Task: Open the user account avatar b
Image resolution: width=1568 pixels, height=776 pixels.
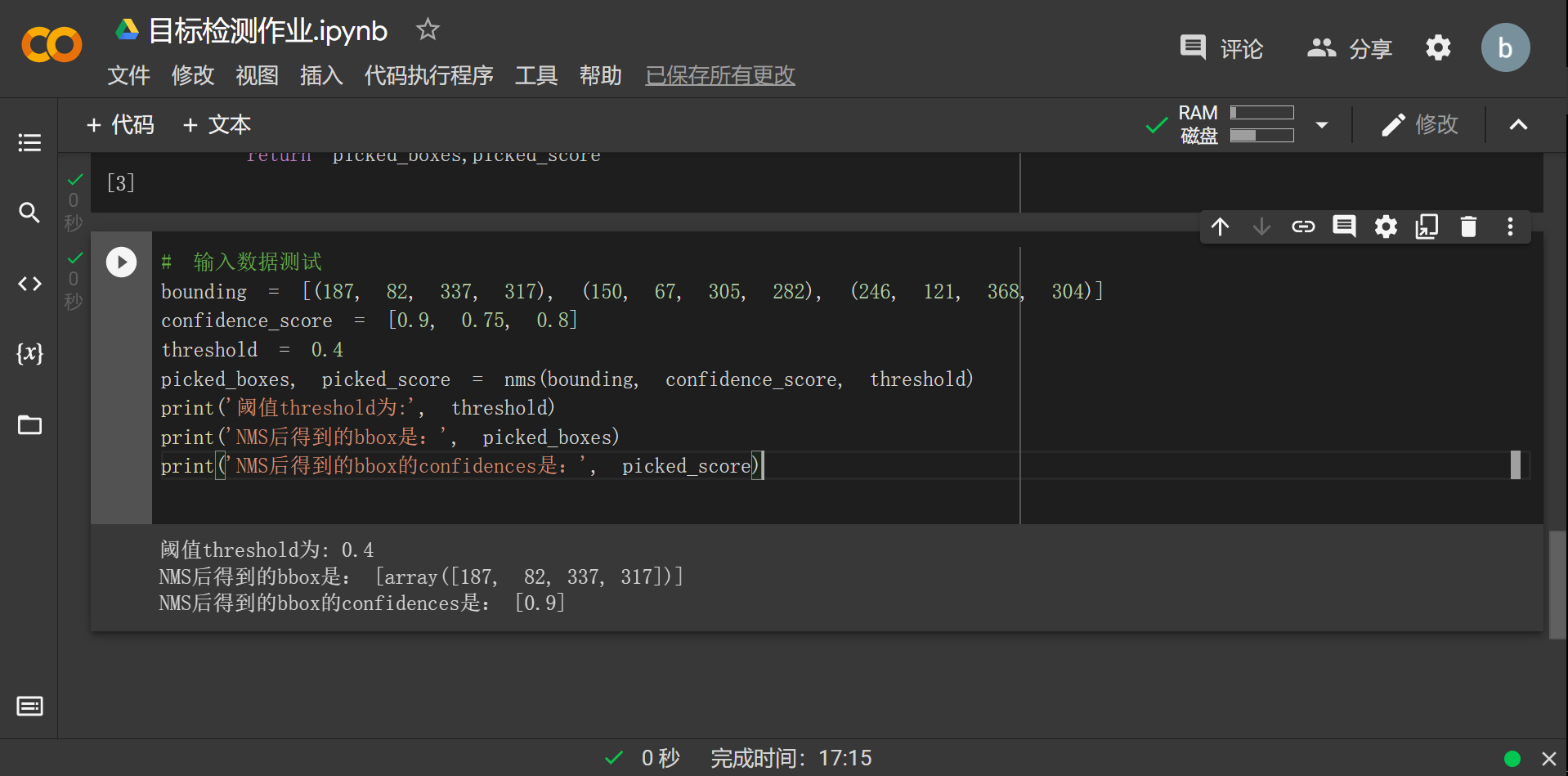Action: pos(1505,47)
